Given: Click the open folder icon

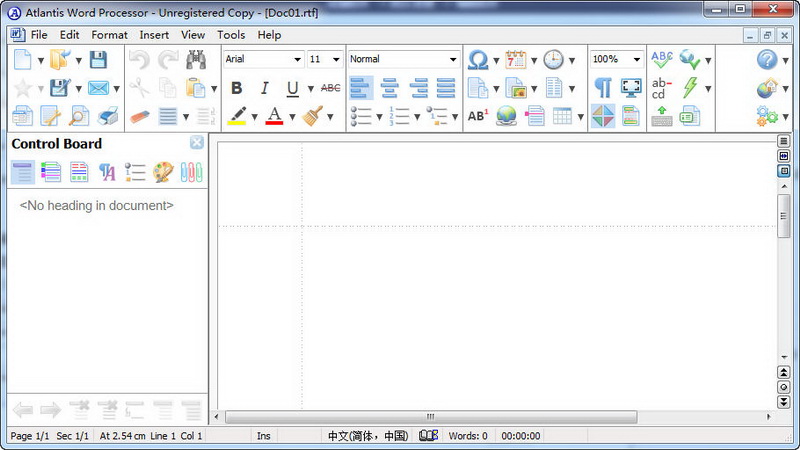Looking at the screenshot, I should pos(60,60).
